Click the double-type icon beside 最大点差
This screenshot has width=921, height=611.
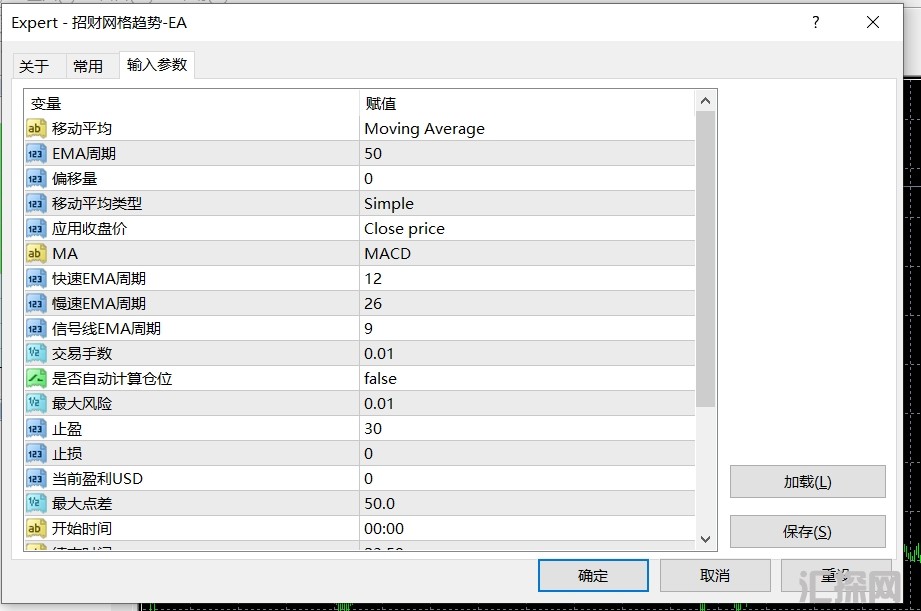pyautogui.click(x=35, y=503)
